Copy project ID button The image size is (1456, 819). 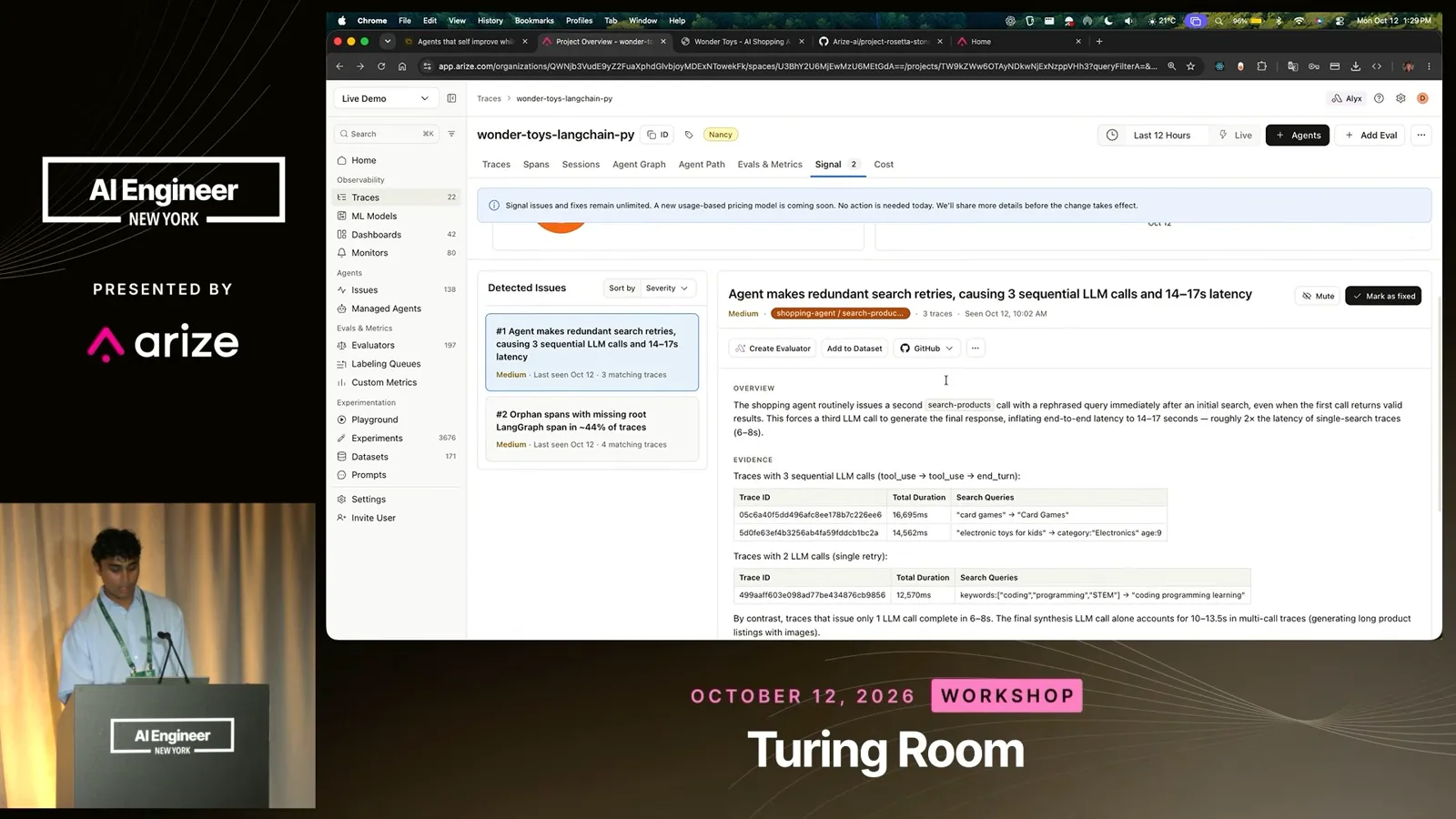pos(658,135)
